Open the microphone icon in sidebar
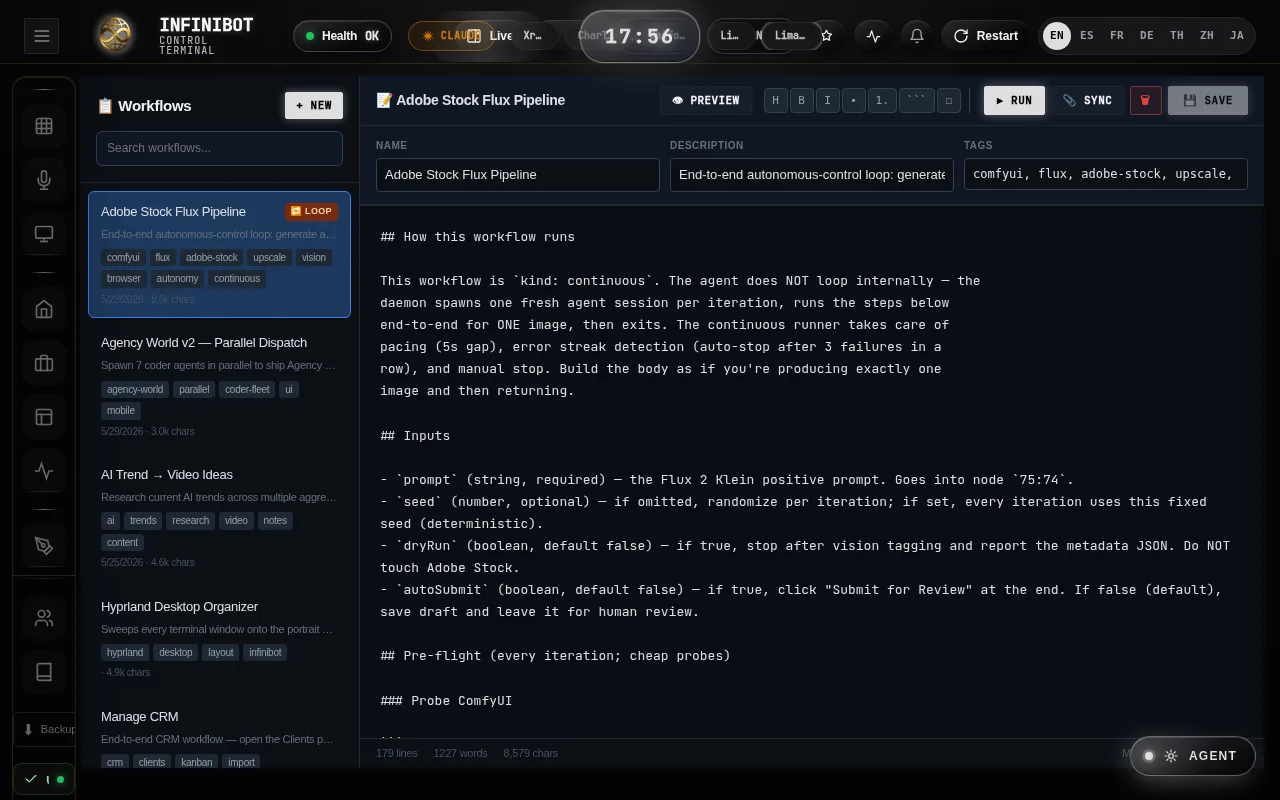 tap(44, 180)
